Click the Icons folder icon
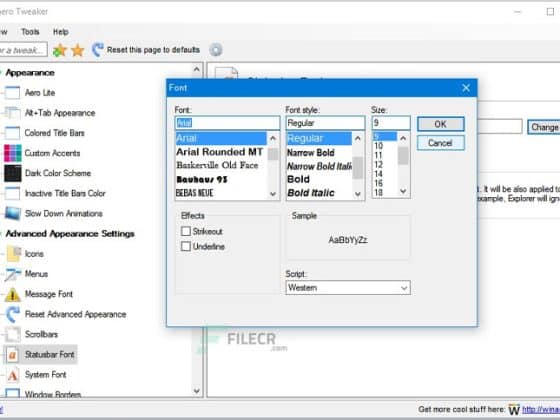 (14, 254)
